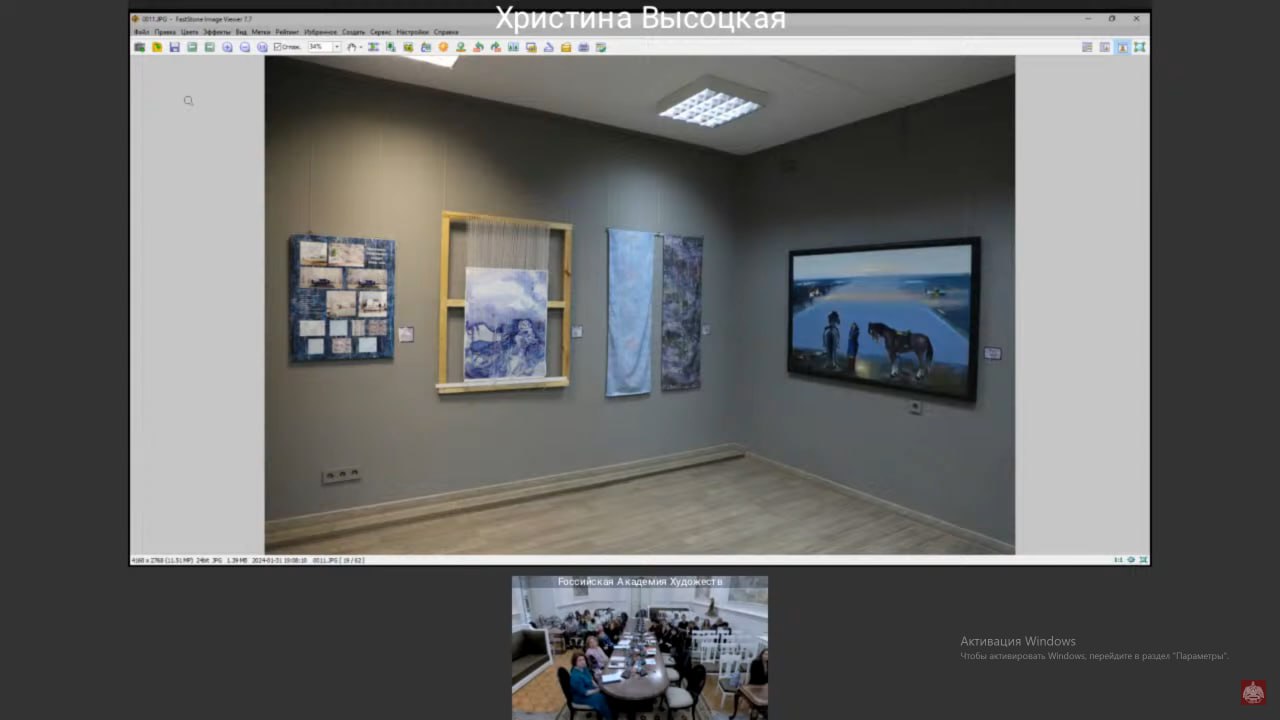Screen dimensions: 1280x720
Task: Open the 34% zoom level dropdown
Action: [337, 47]
